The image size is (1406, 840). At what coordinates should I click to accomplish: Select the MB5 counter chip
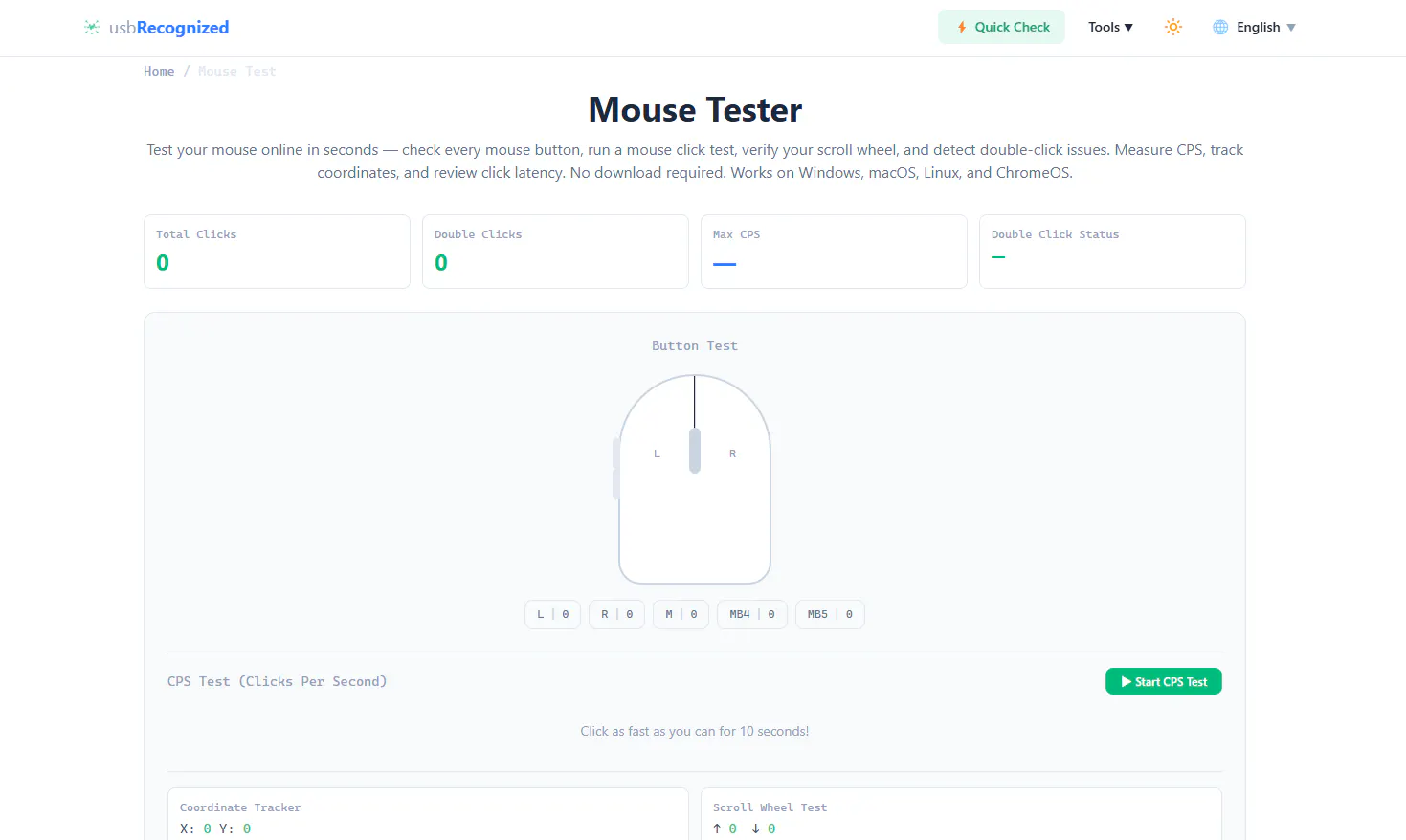click(x=830, y=614)
